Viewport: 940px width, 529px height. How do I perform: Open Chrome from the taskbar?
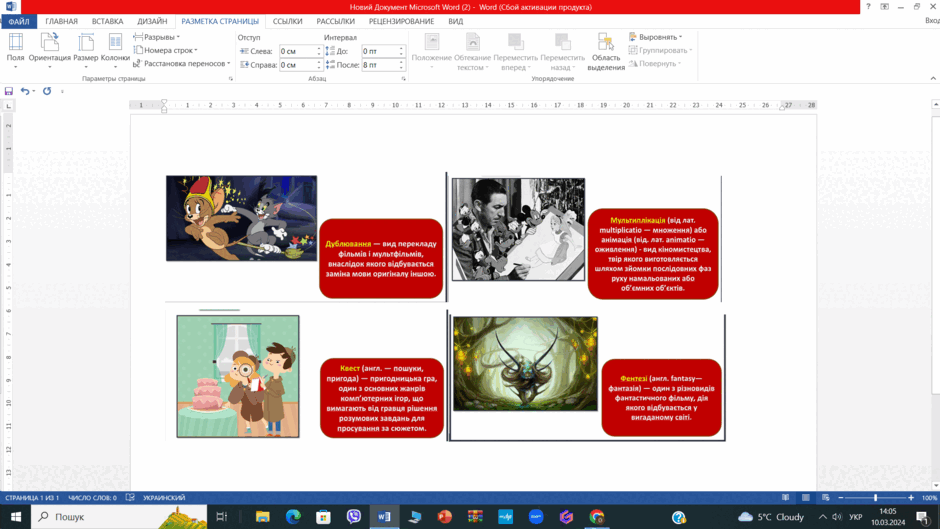tap(596, 516)
